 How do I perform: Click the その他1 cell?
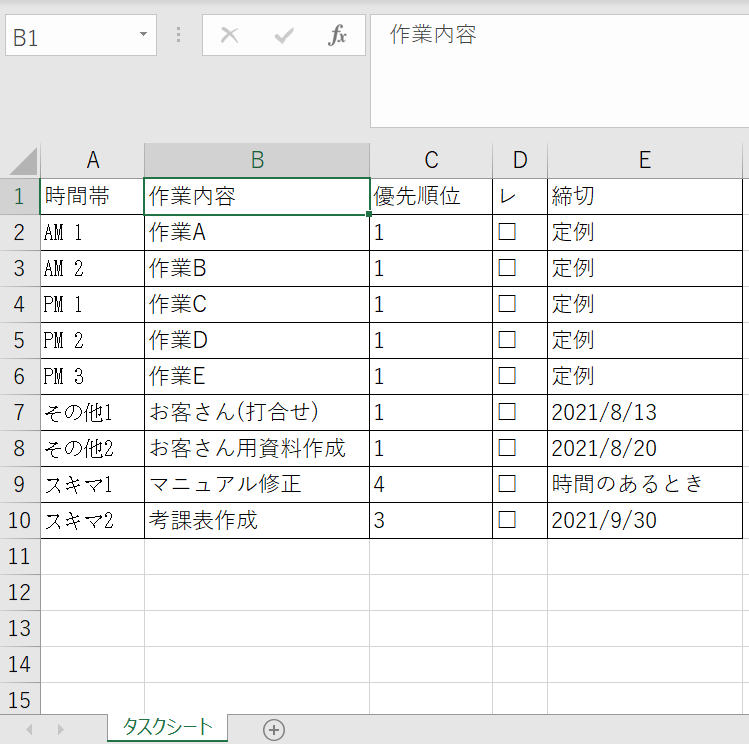coord(92,412)
